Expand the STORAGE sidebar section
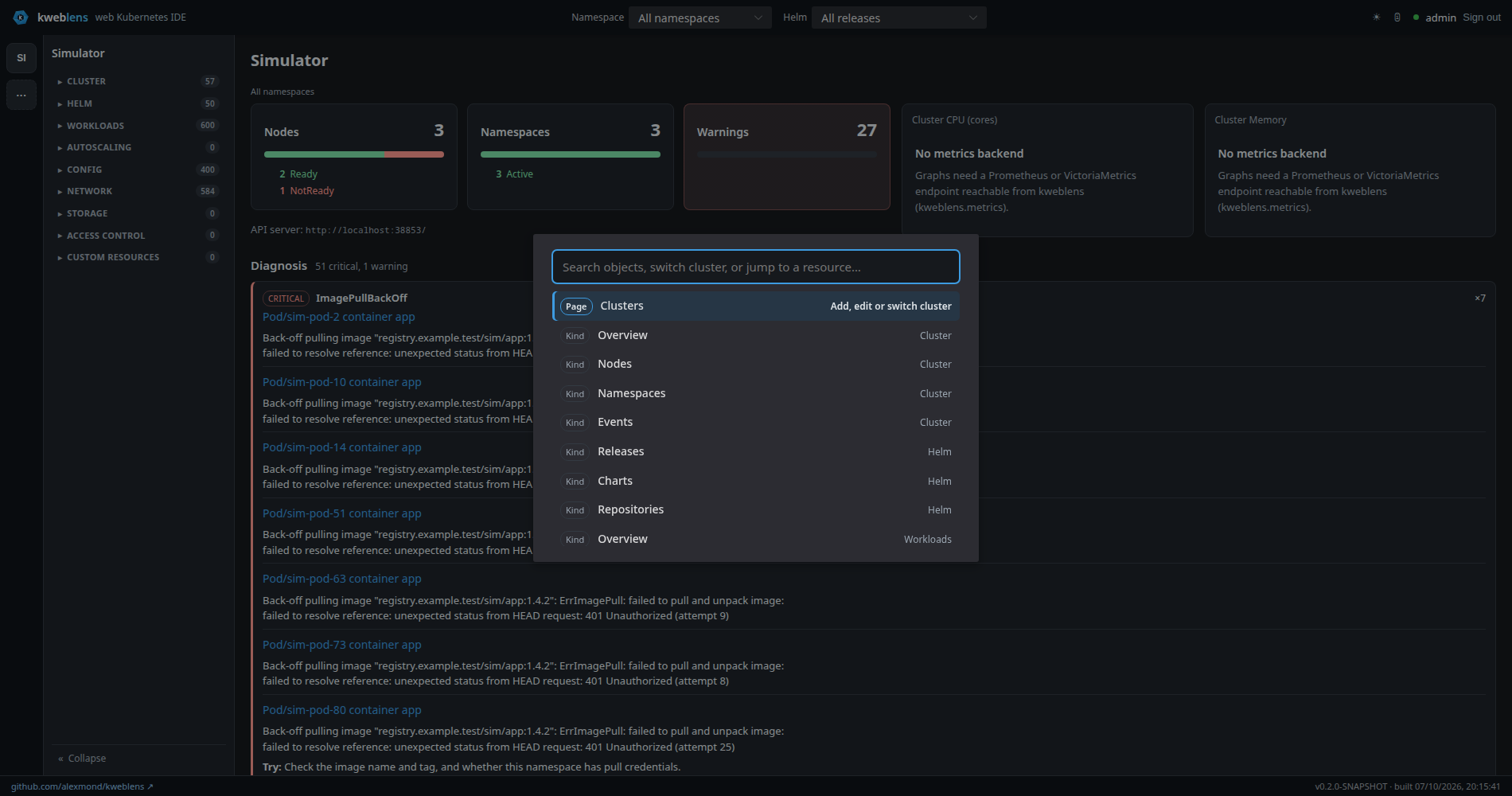The height and width of the screenshot is (796, 1512). (x=137, y=213)
